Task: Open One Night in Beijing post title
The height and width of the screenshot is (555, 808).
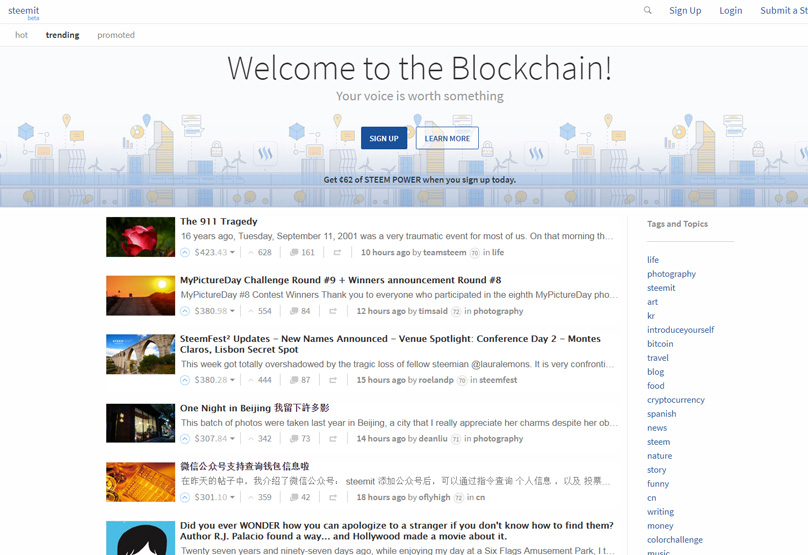Action: tap(255, 408)
